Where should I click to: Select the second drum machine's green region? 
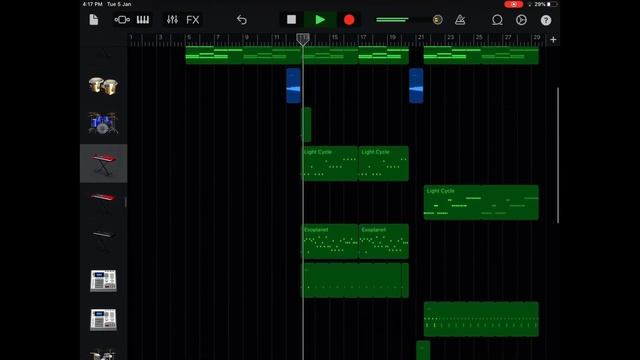click(x=481, y=319)
